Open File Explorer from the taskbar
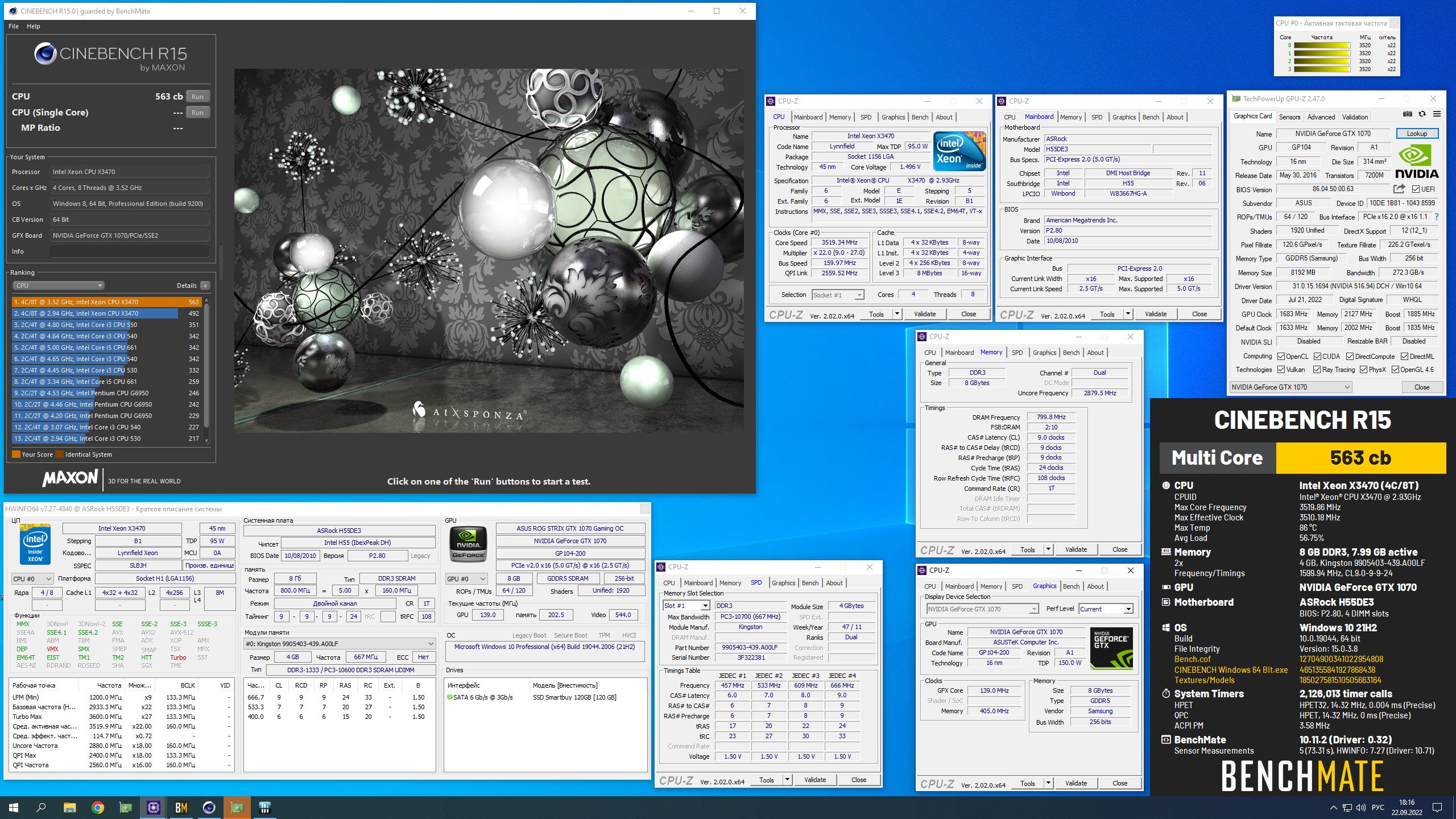The width and height of the screenshot is (1456, 819). point(69,807)
